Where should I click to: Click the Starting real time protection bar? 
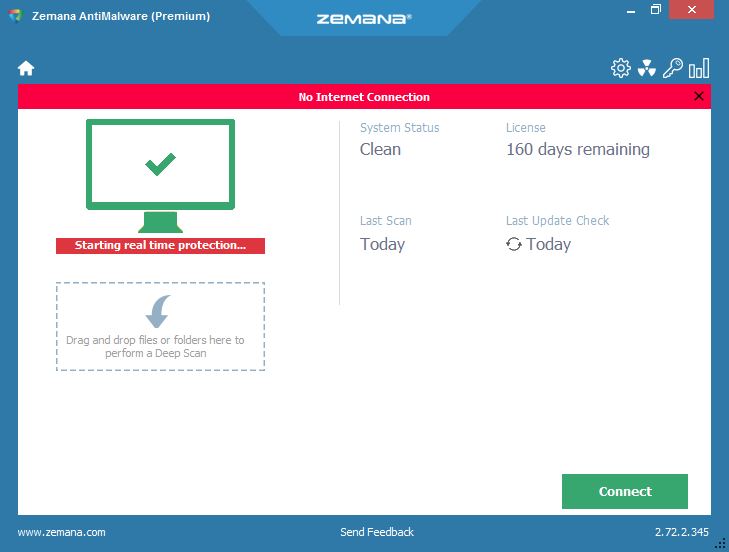[x=160, y=246]
